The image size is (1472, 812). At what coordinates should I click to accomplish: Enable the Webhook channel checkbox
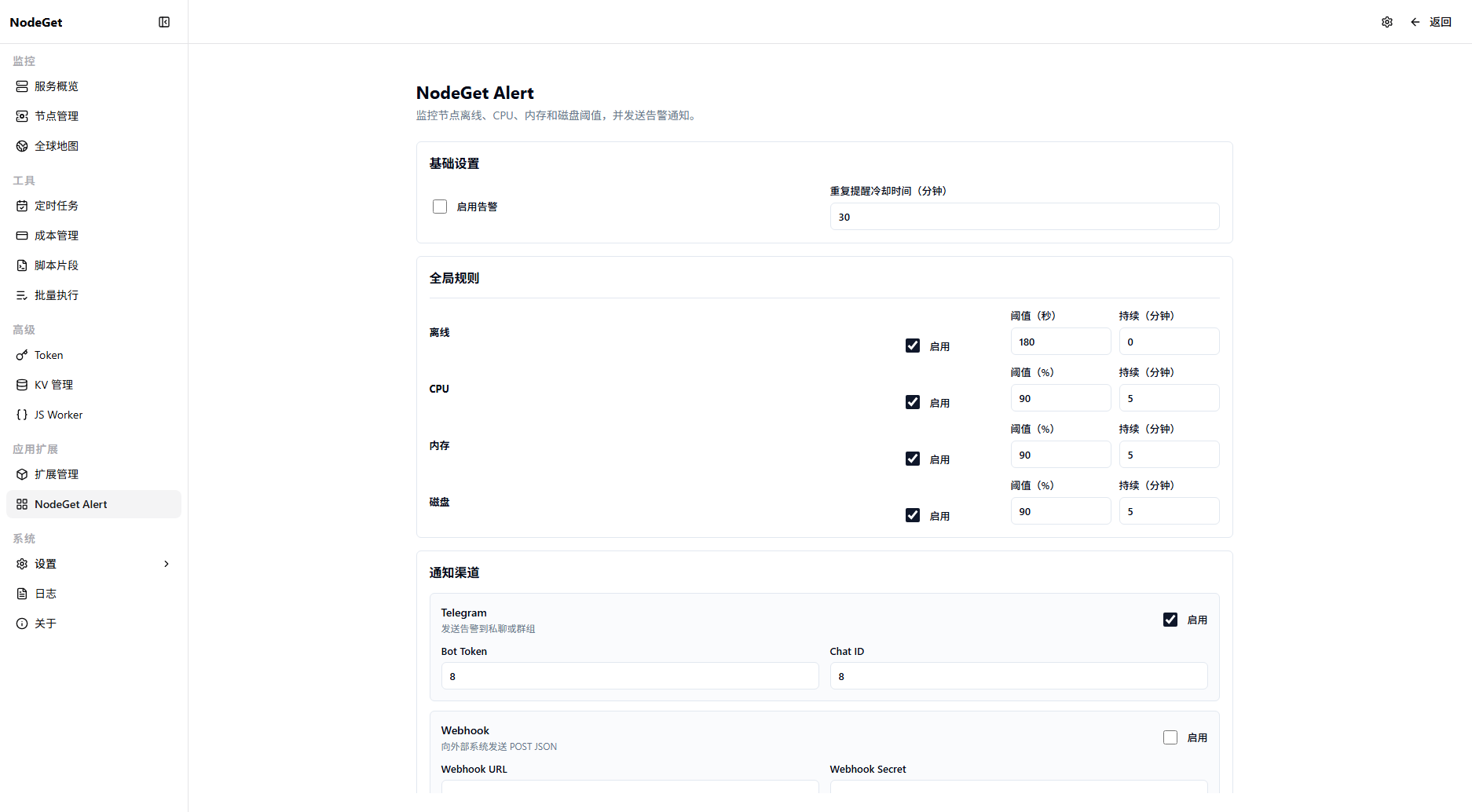(x=1170, y=737)
